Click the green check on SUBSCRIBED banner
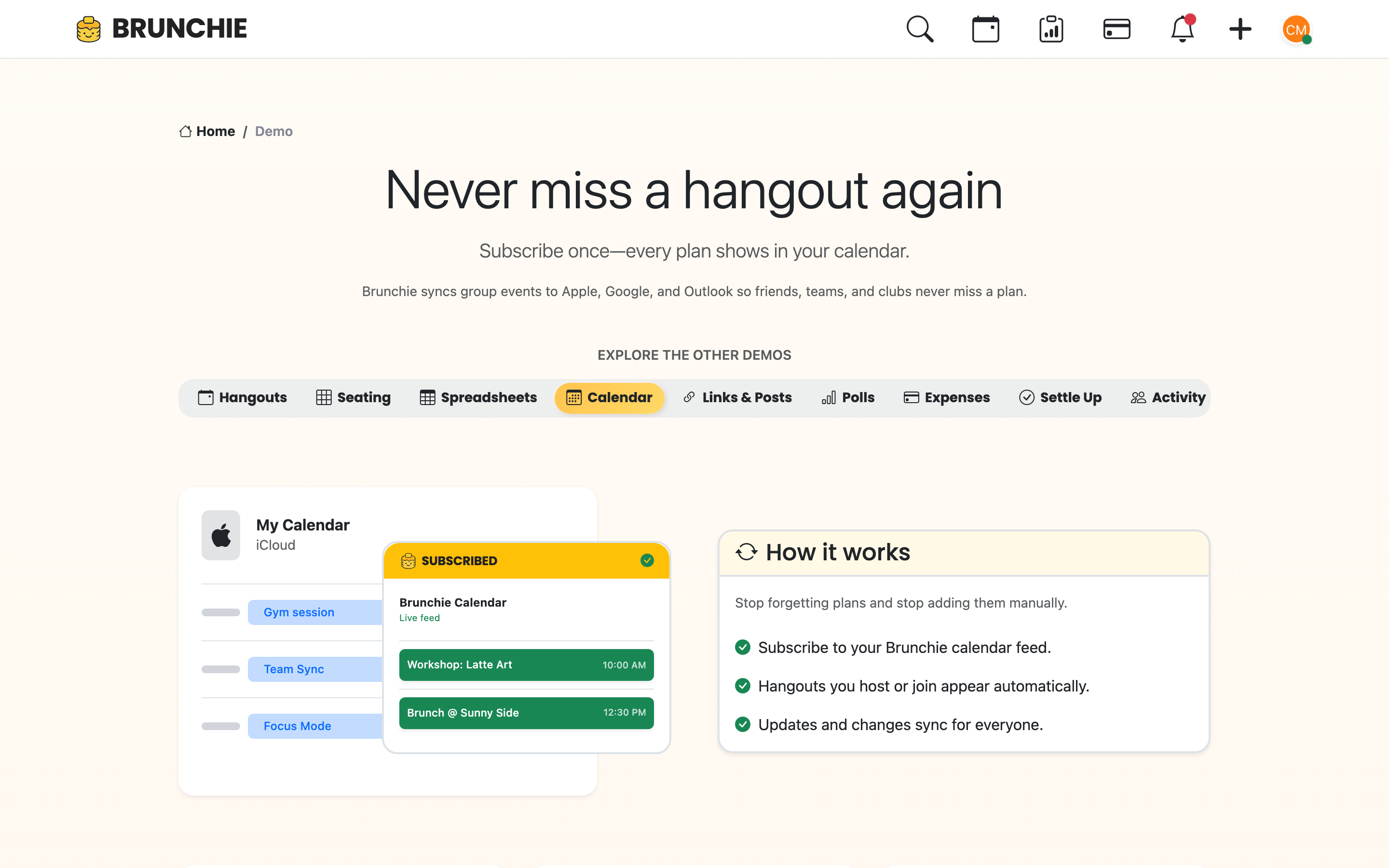Image resolution: width=1389 pixels, height=868 pixels. pyautogui.click(x=647, y=560)
